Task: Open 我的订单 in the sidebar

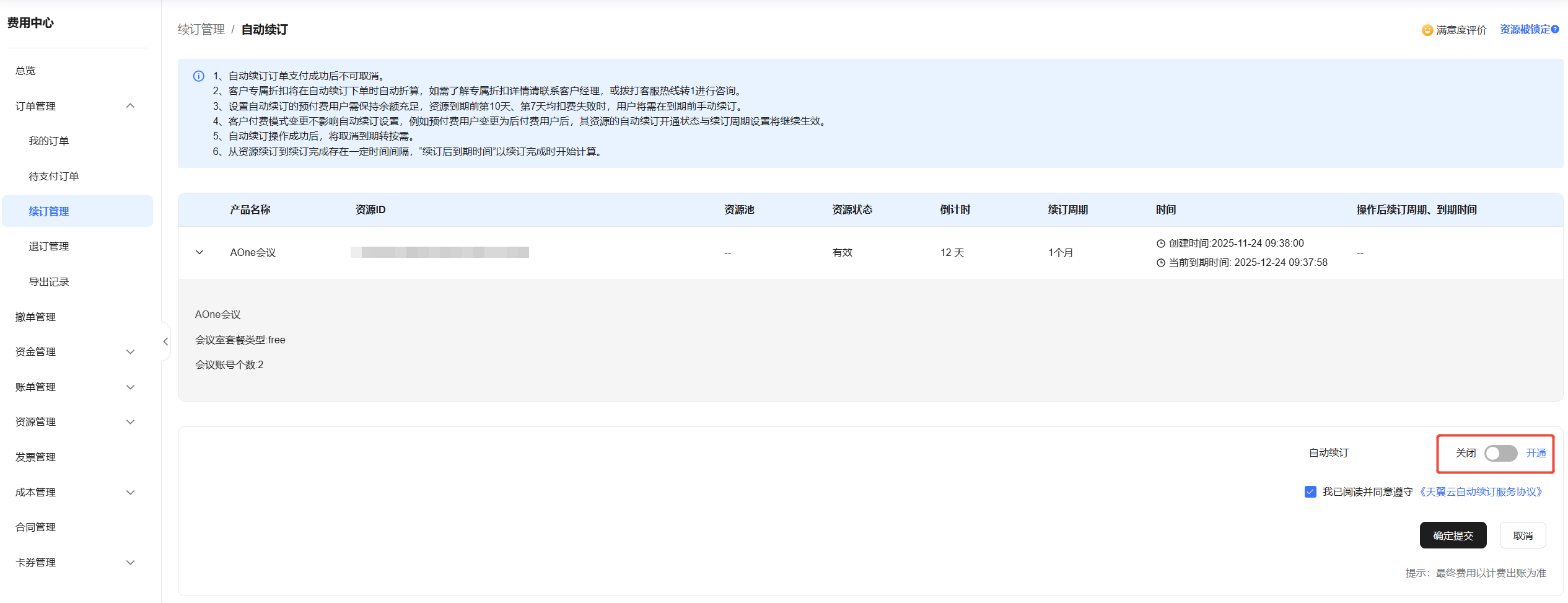Action: [49, 141]
